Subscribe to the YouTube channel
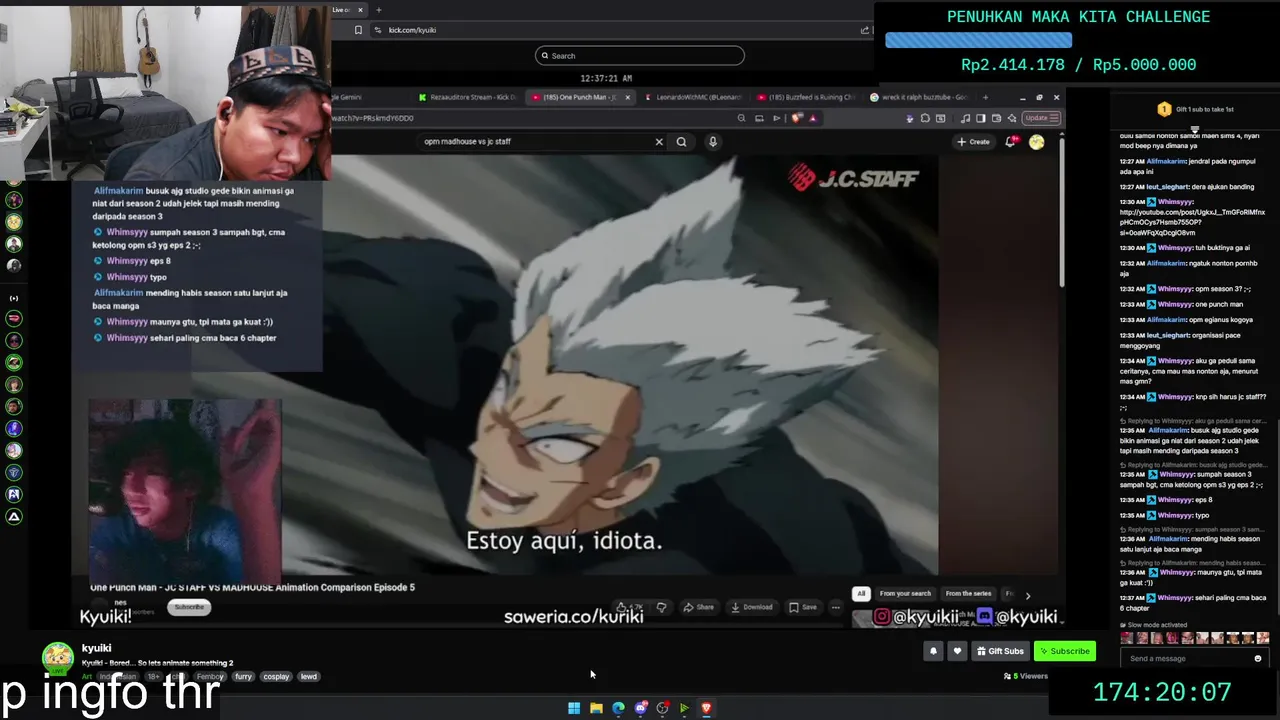The height and width of the screenshot is (720, 1280). tap(189, 607)
